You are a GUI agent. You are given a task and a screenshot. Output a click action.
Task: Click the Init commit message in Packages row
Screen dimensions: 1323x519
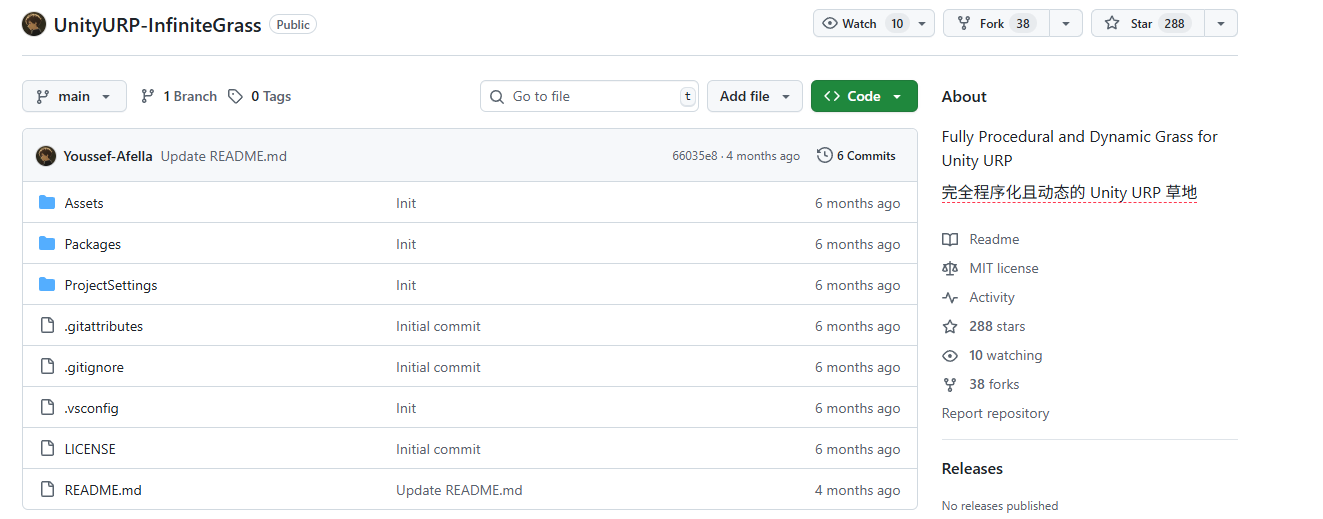tap(406, 244)
